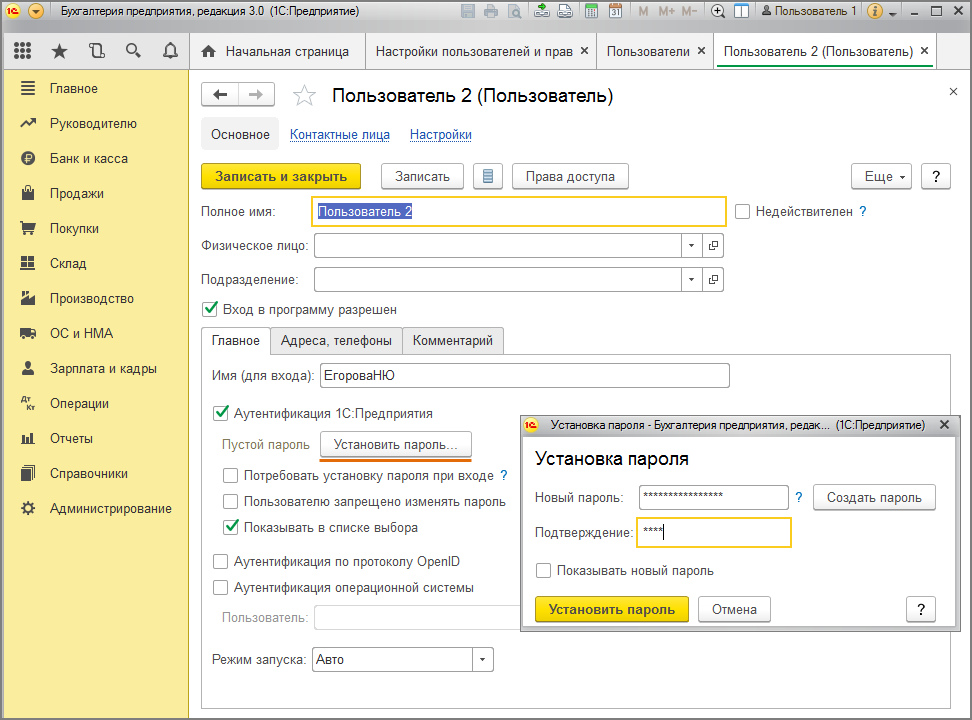Toggle the Вход в программу разрешен checkbox

pos(210,309)
